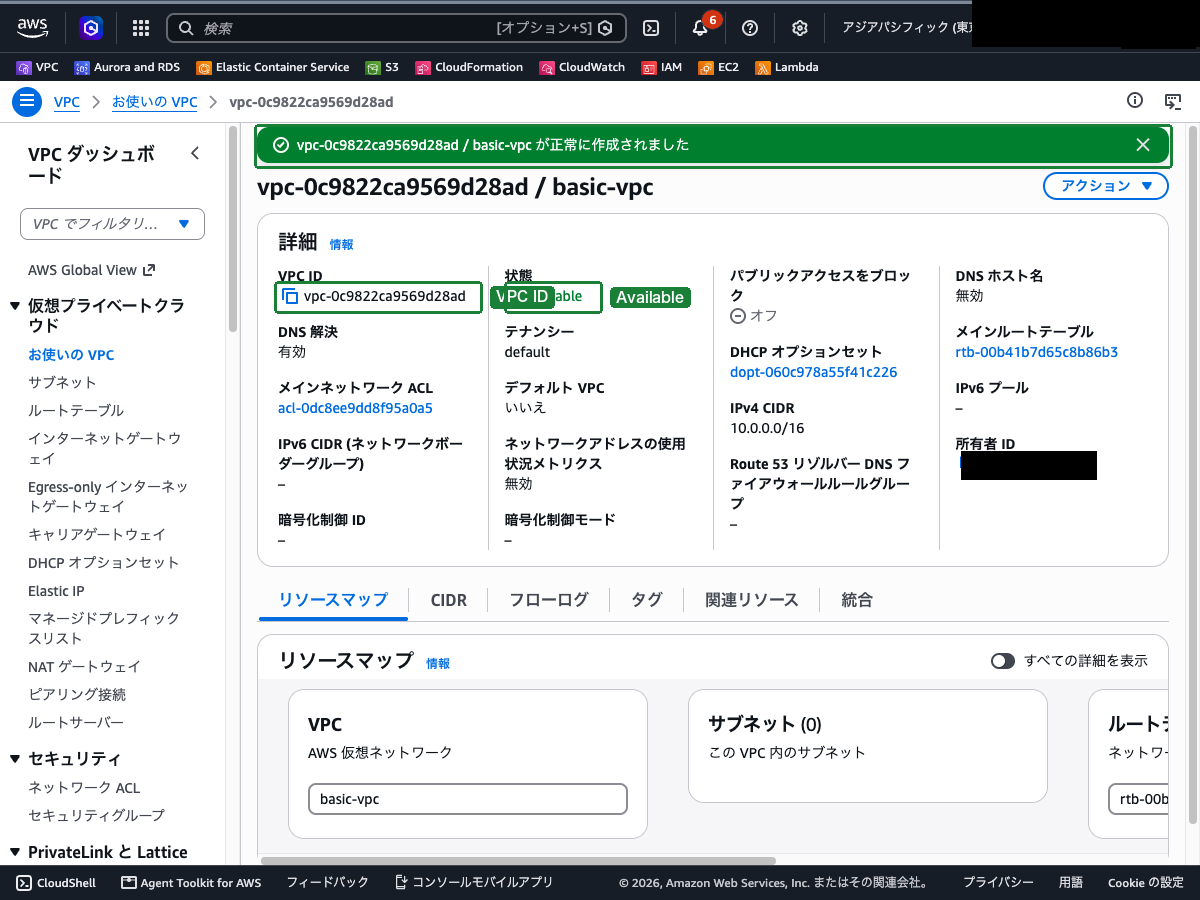Open the VPC favorites shortcut
The image size is (1200, 900).
click(x=38, y=67)
